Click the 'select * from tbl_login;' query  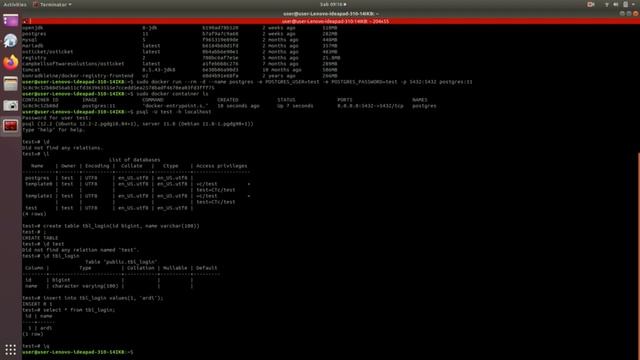pyautogui.click(x=79, y=310)
